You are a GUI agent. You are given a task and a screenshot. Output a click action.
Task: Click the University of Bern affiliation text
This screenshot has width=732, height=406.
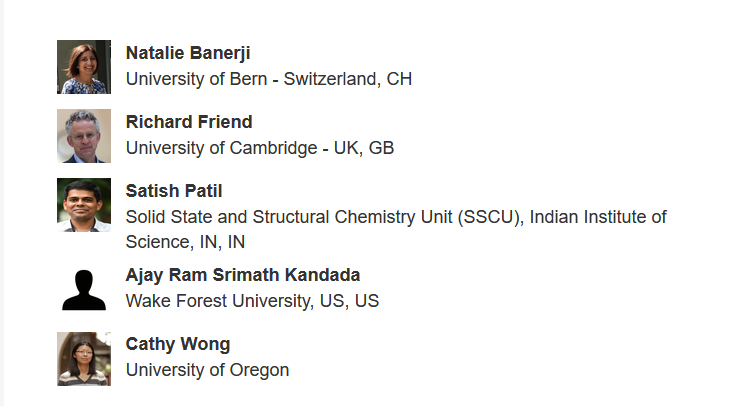pos(197,79)
